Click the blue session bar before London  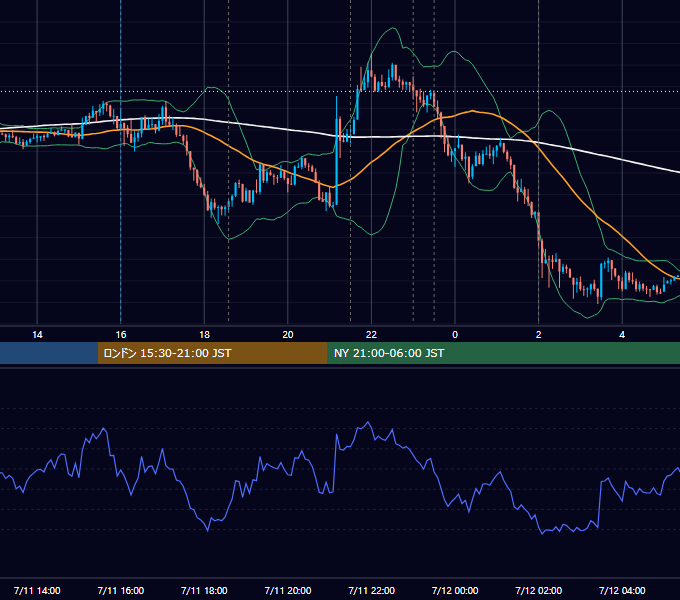click(x=49, y=353)
